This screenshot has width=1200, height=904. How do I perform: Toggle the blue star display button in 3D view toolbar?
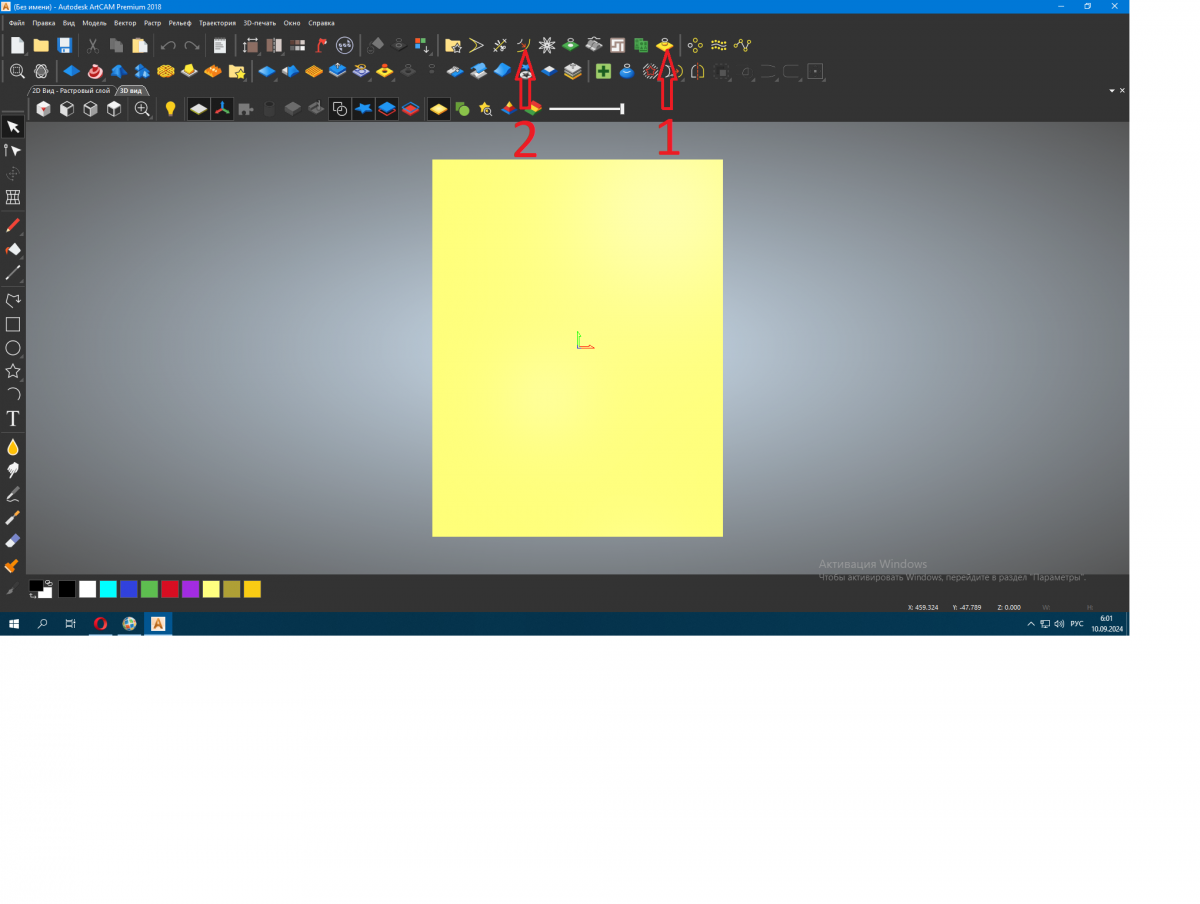pos(363,109)
